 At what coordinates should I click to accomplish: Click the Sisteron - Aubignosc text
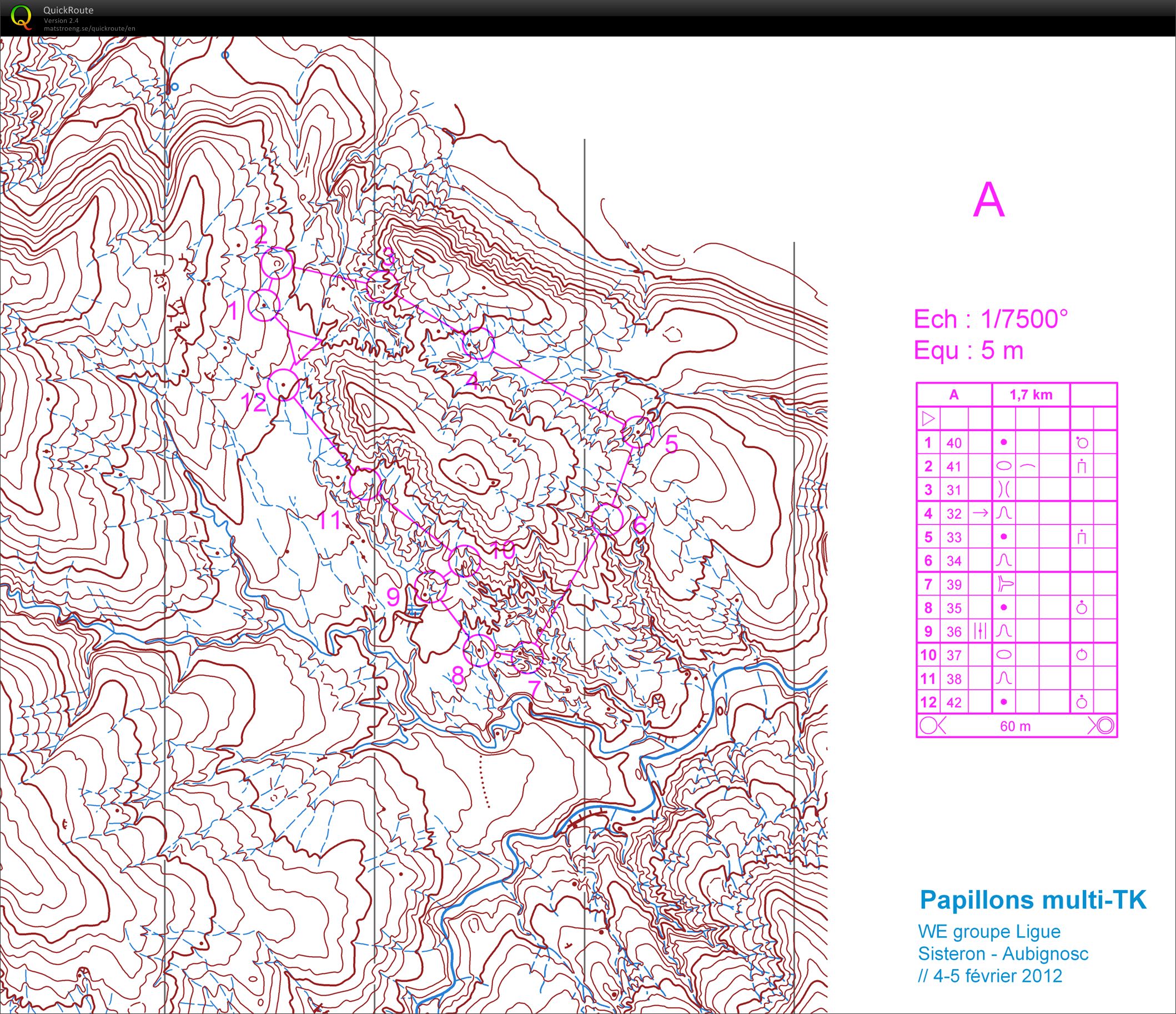(1003, 954)
